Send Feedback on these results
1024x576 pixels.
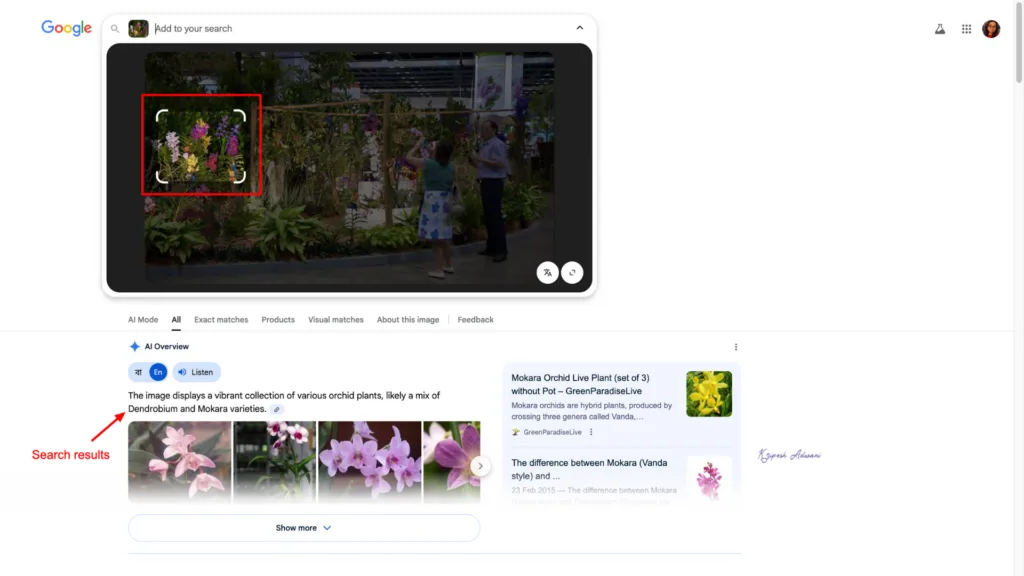point(475,319)
